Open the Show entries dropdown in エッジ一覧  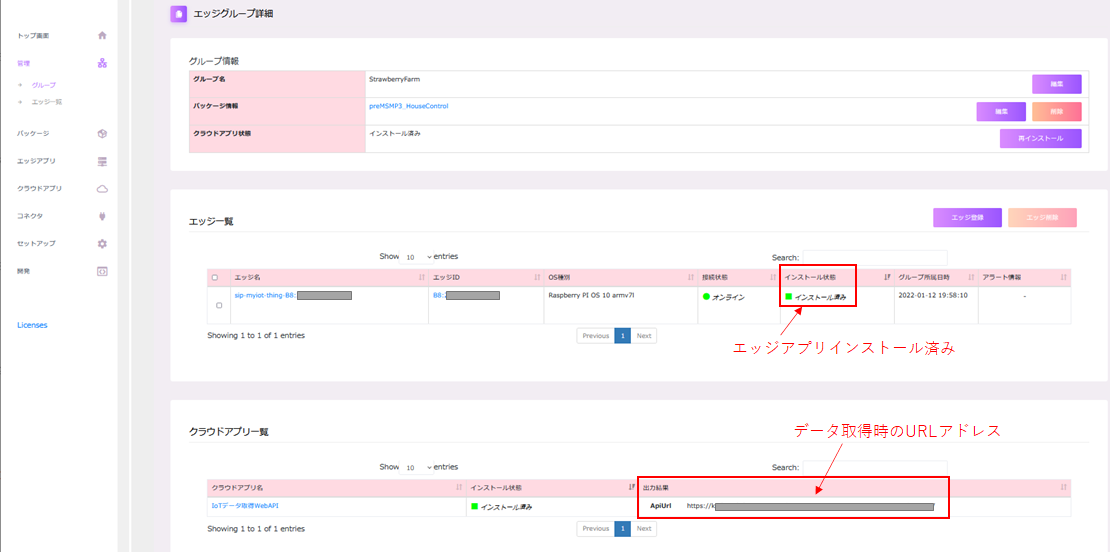(419, 257)
